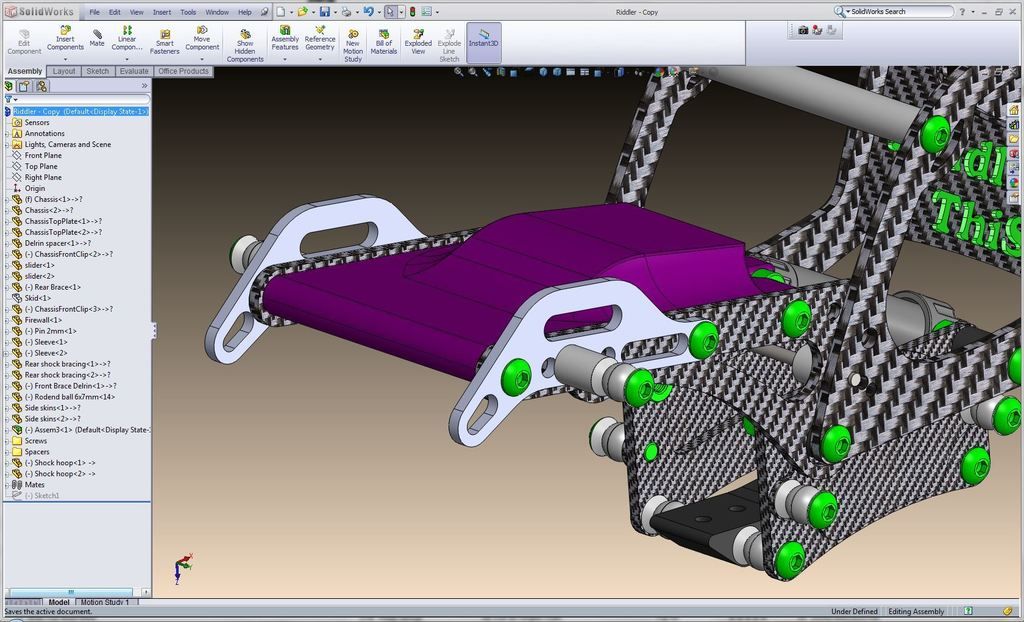Open dropdown under Assembly Features
This screenshot has width=1024, height=622.
(285, 59)
